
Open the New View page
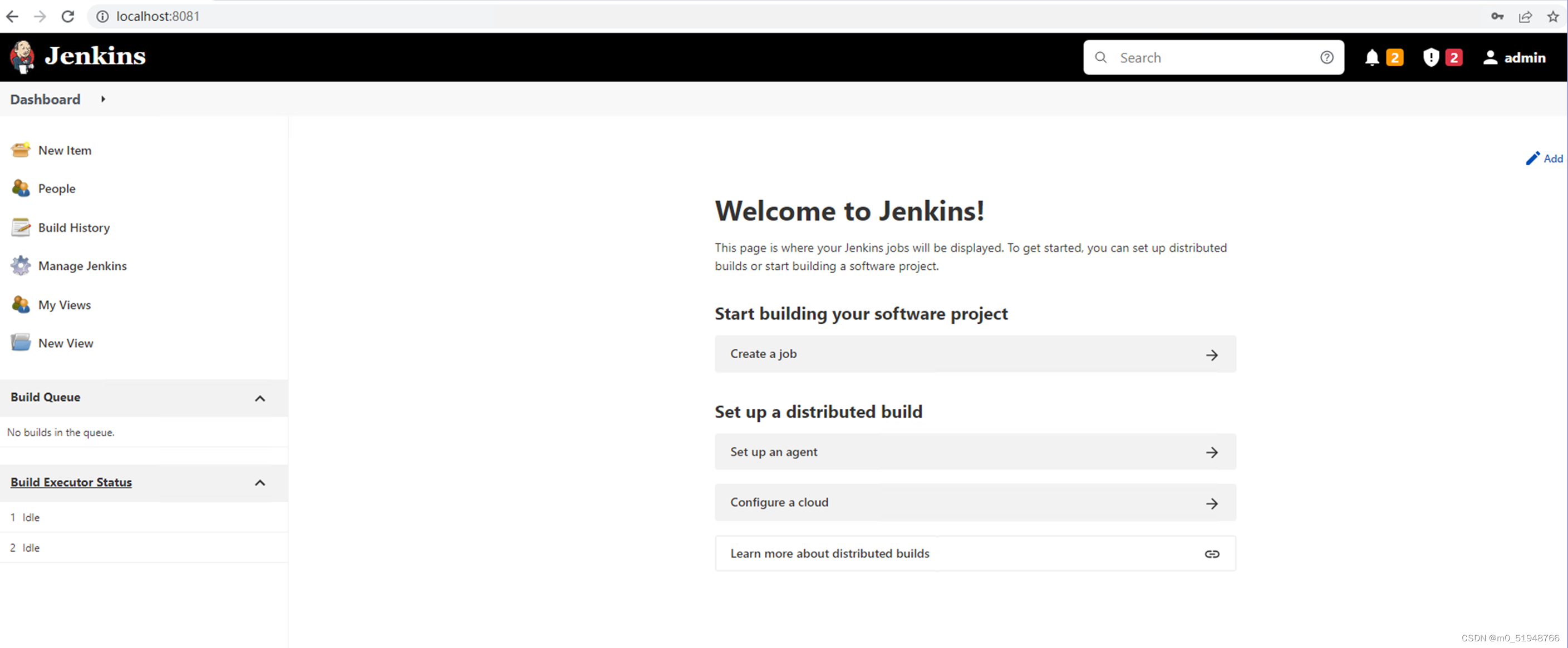[65, 343]
